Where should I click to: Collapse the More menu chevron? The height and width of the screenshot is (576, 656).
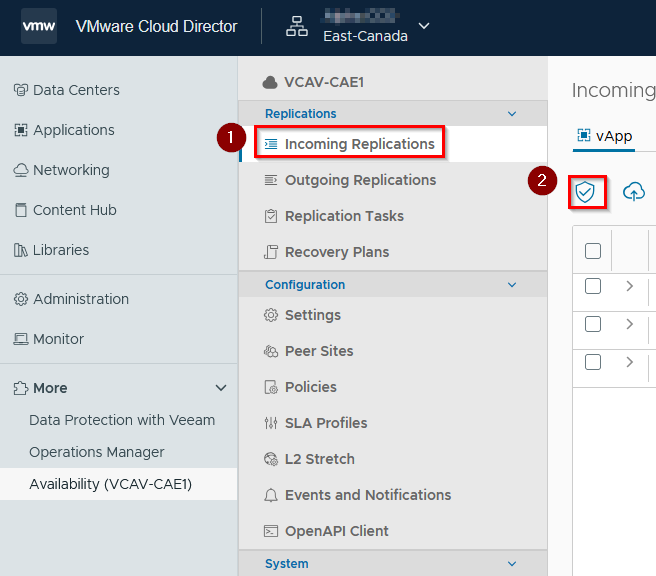click(x=221, y=388)
